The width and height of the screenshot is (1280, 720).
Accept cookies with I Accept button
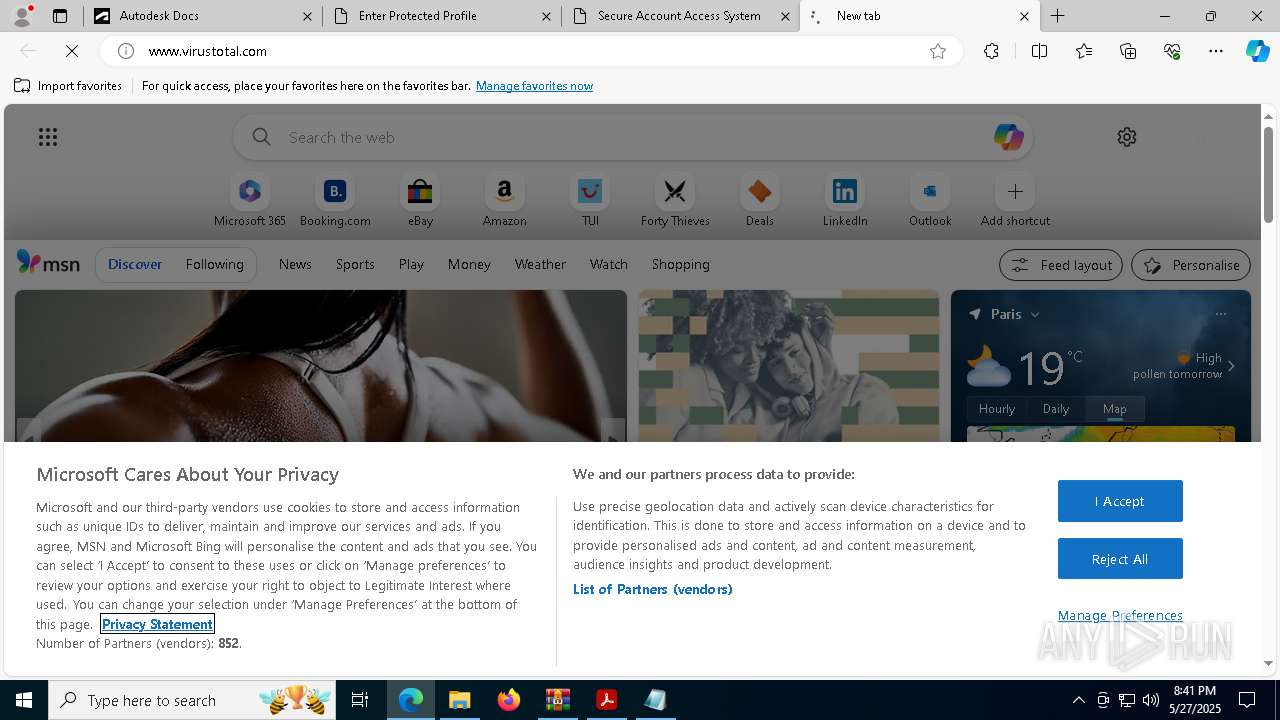pyautogui.click(x=1120, y=501)
